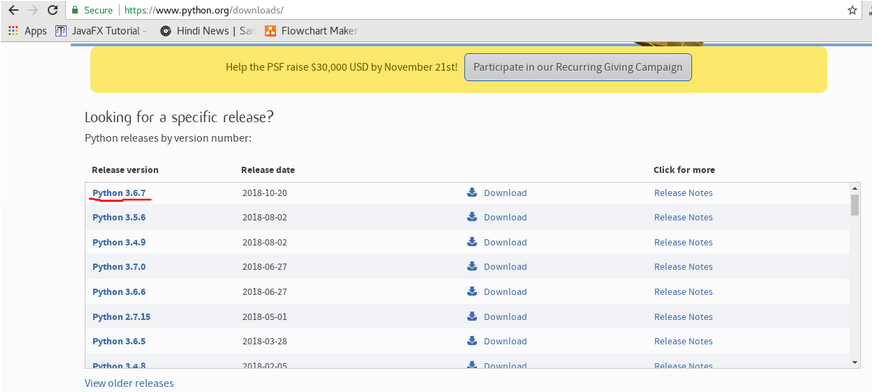Click the download icon for Python 3.4.9
878x392 pixels.
471,241
